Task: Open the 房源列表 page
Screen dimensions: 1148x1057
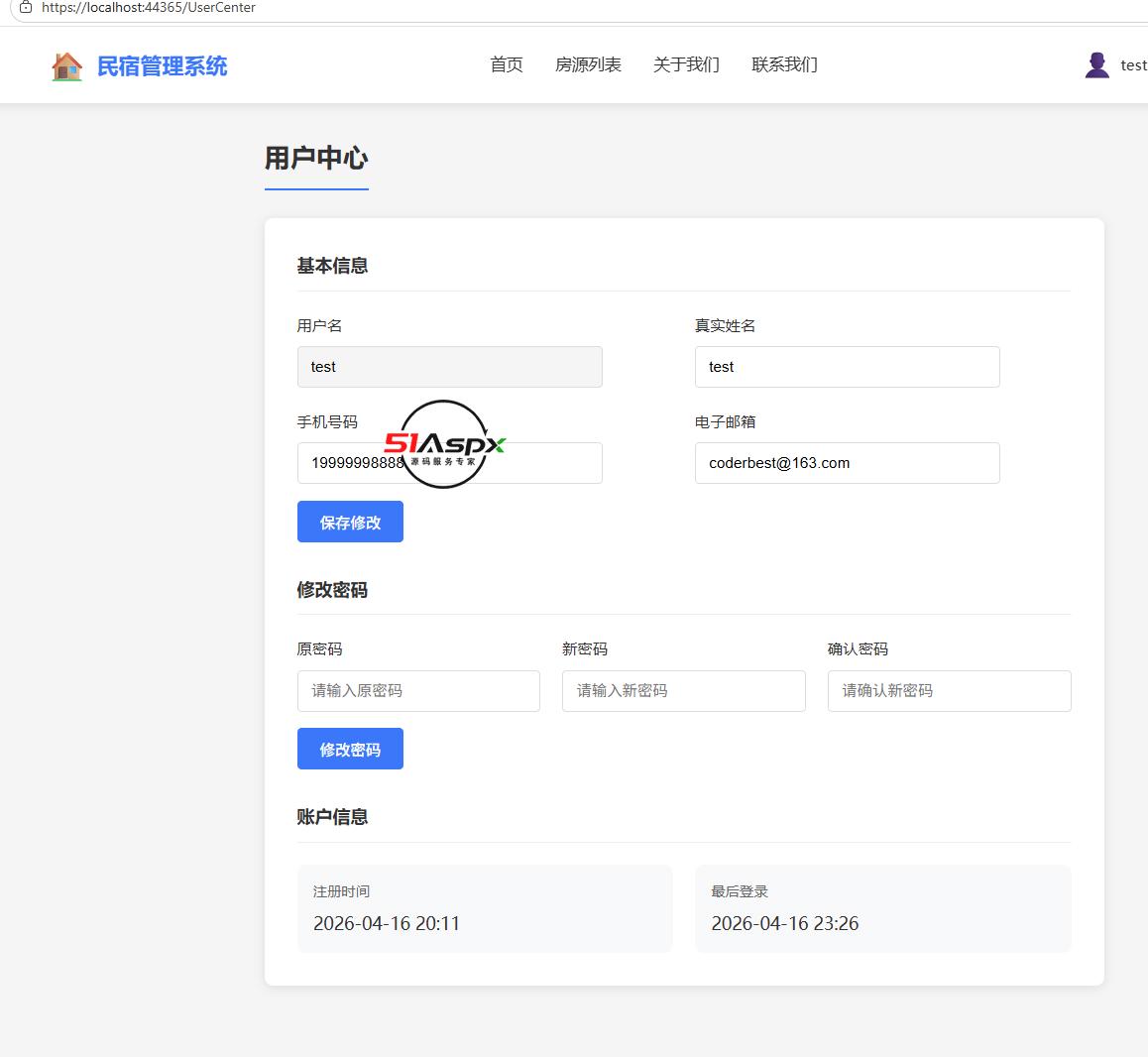Action: (588, 65)
